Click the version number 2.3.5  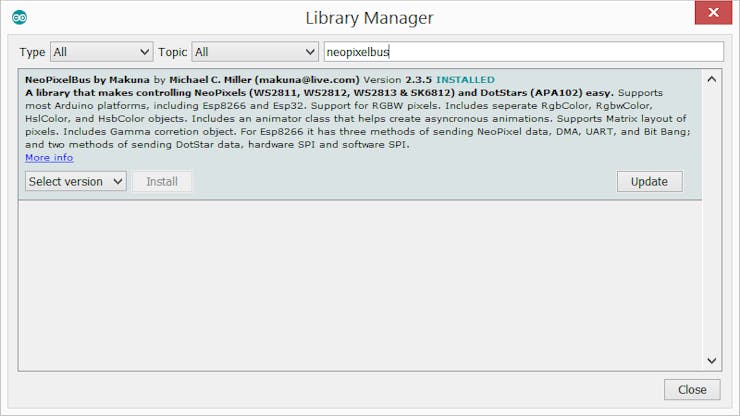(418, 80)
